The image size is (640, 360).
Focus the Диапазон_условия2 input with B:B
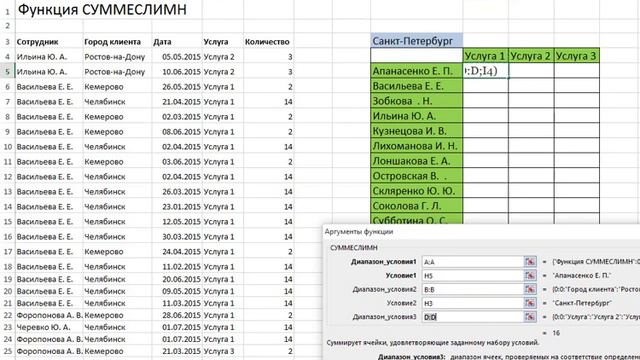pos(473,289)
